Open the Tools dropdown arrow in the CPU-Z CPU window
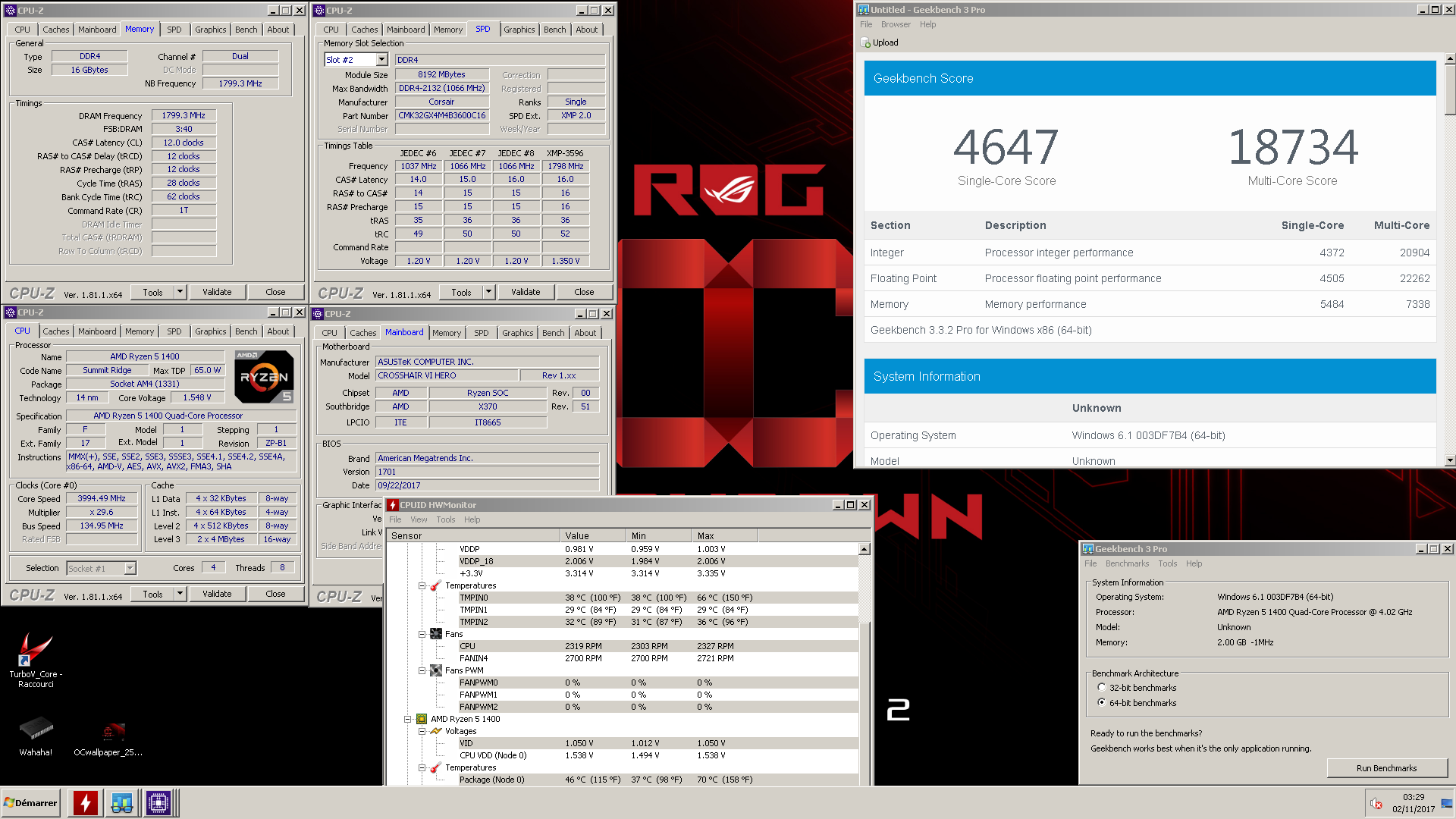Viewport: 1456px width, 819px height. pyautogui.click(x=180, y=594)
